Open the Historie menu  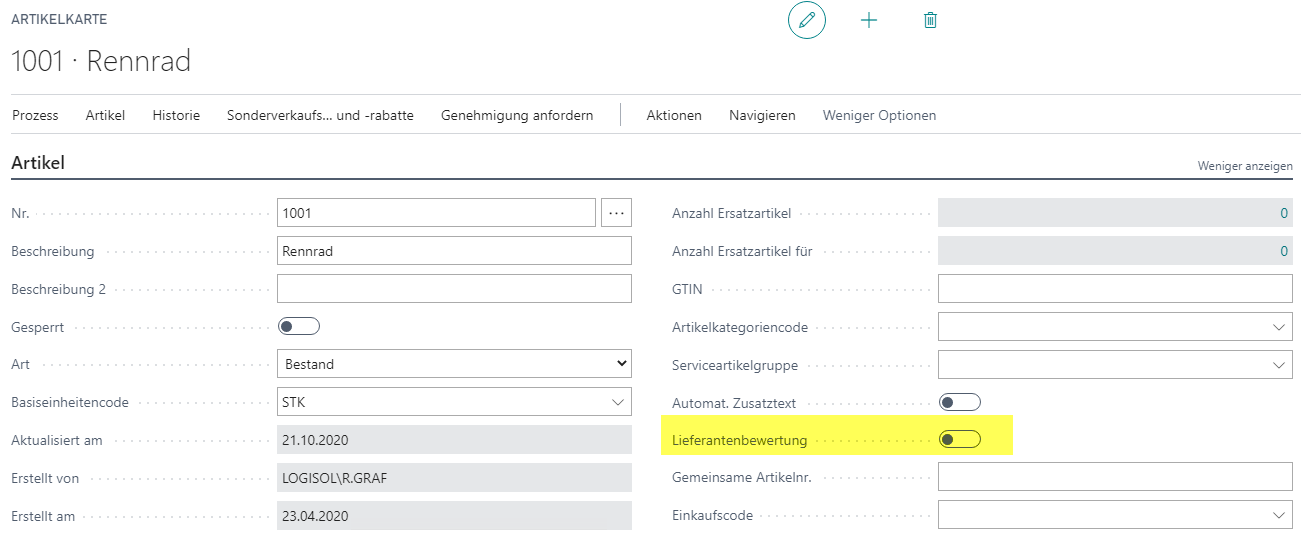(176, 115)
